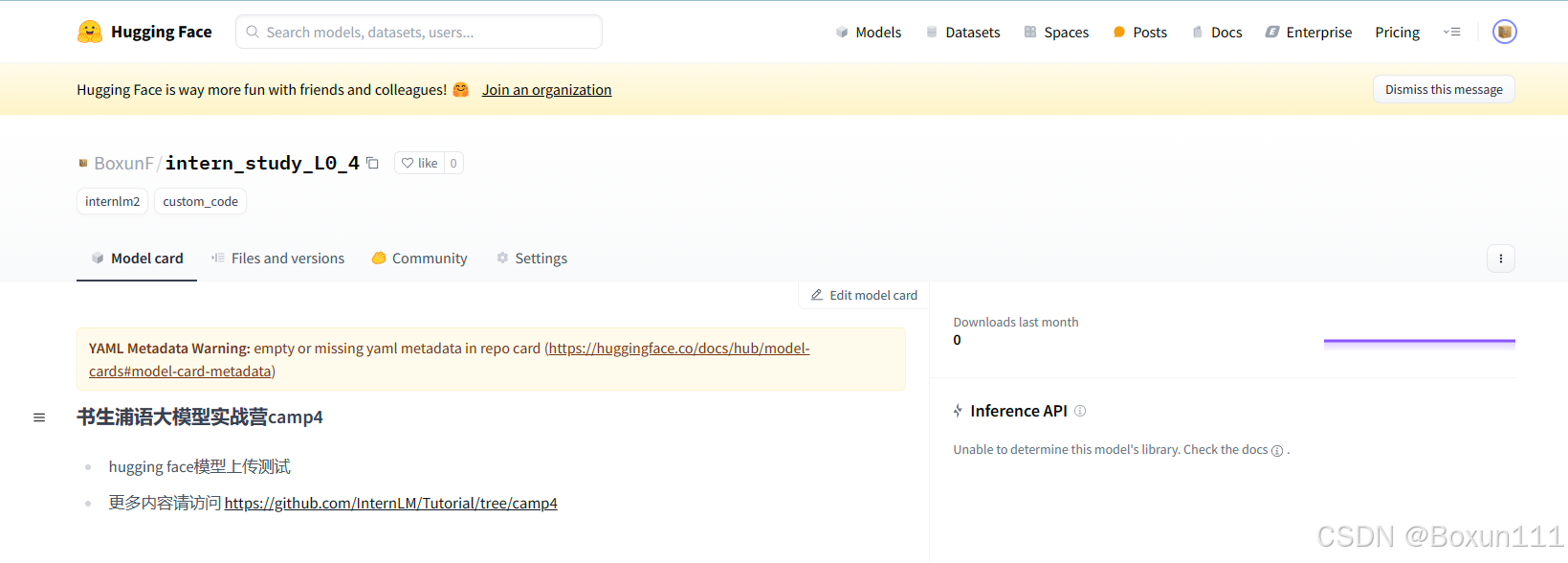The width and height of the screenshot is (1568, 563).
Task: Click the BoxunF avatar icon beside repo name
Action: tap(83, 164)
